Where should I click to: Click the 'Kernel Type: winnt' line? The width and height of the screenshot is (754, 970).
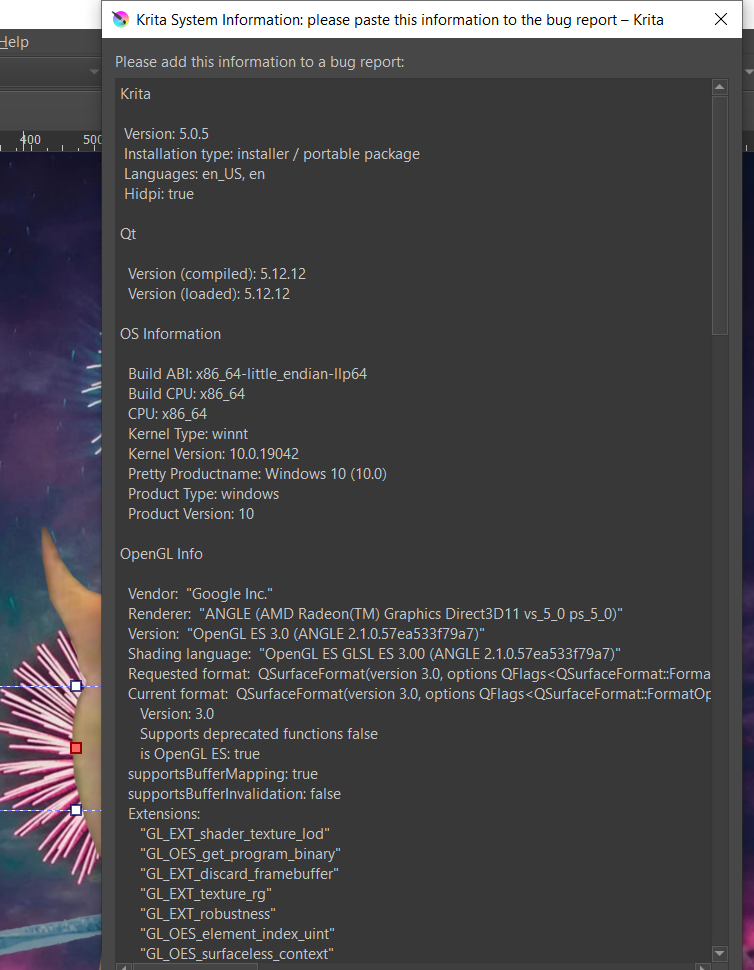(188, 434)
